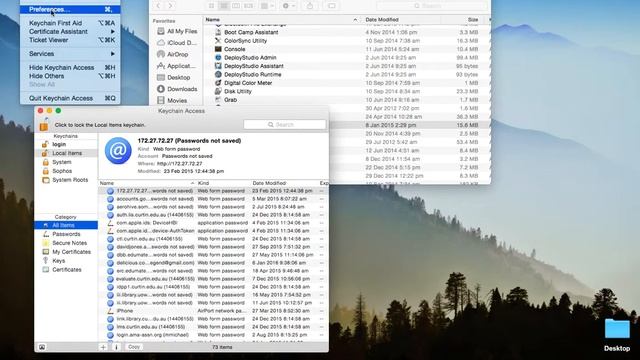Select the ctl.curtin.edu.au row

(x=213, y=239)
